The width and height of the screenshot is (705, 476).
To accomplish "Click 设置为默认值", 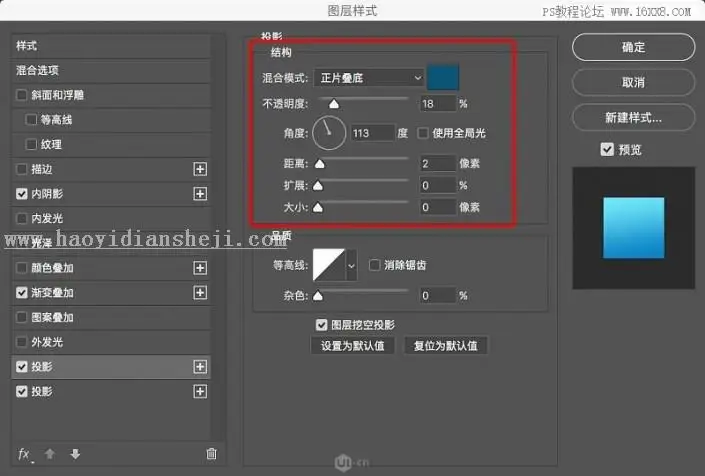I will click(352, 345).
